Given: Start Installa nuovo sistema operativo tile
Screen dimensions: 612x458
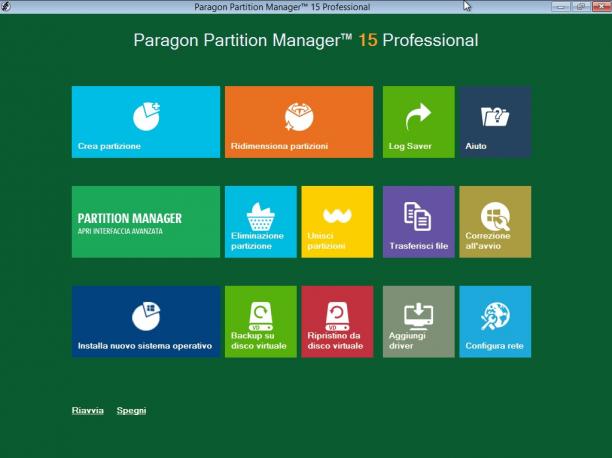Looking at the screenshot, I should pyautogui.click(x=146, y=322).
